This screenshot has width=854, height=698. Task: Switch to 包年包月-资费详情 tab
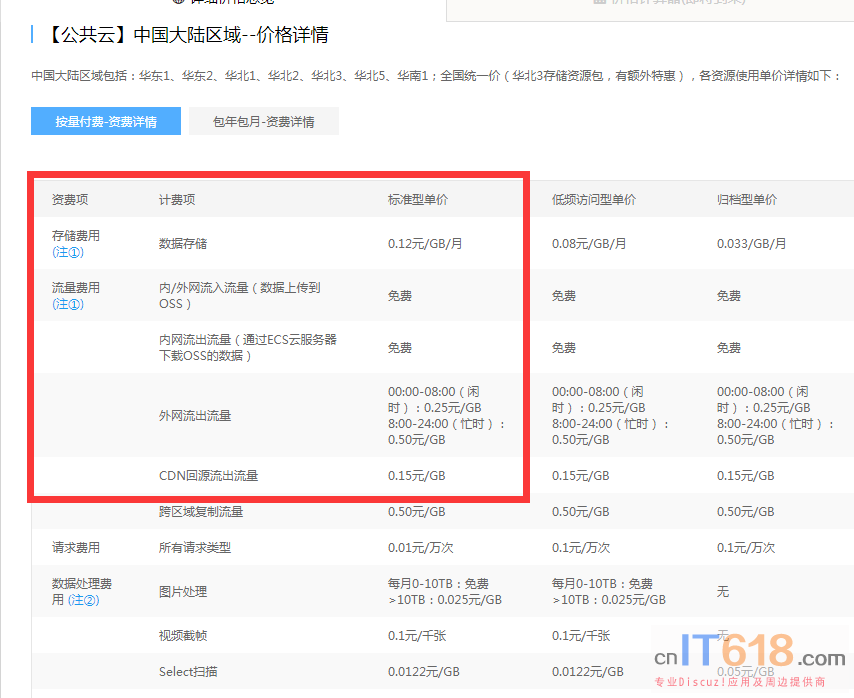click(263, 121)
